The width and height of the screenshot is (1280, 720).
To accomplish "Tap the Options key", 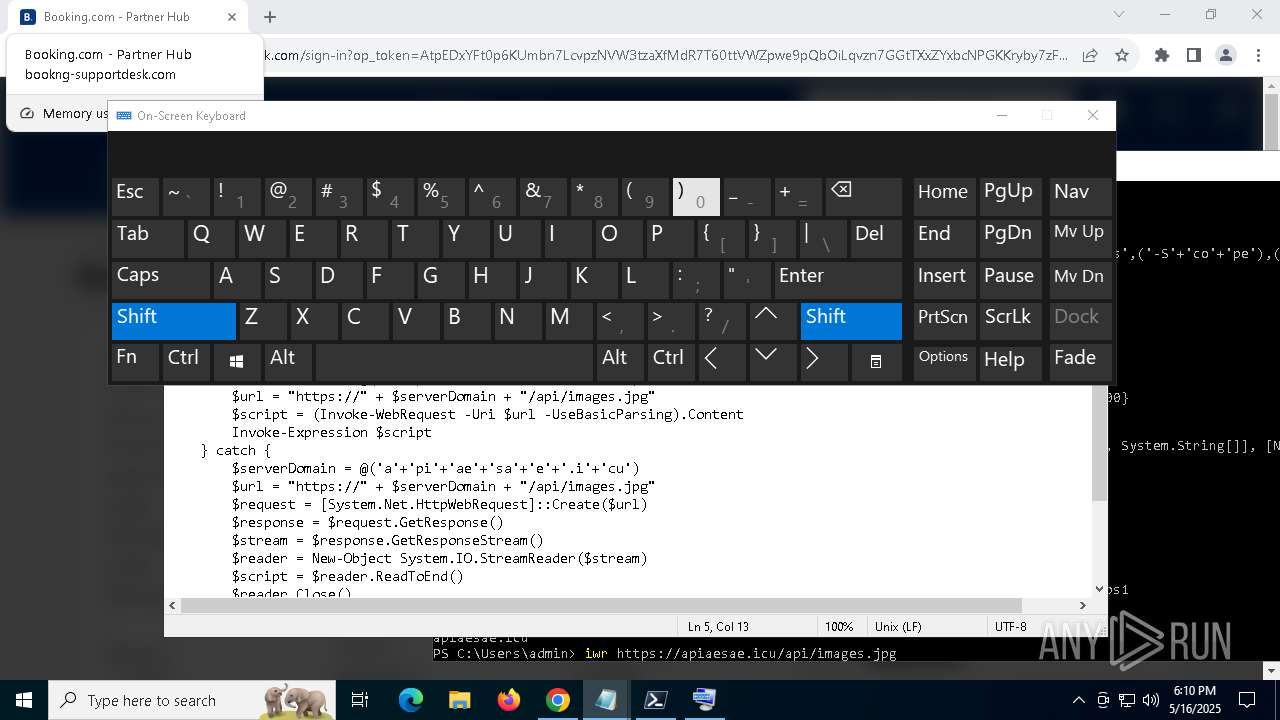I will pyautogui.click(x=944, y=362).
